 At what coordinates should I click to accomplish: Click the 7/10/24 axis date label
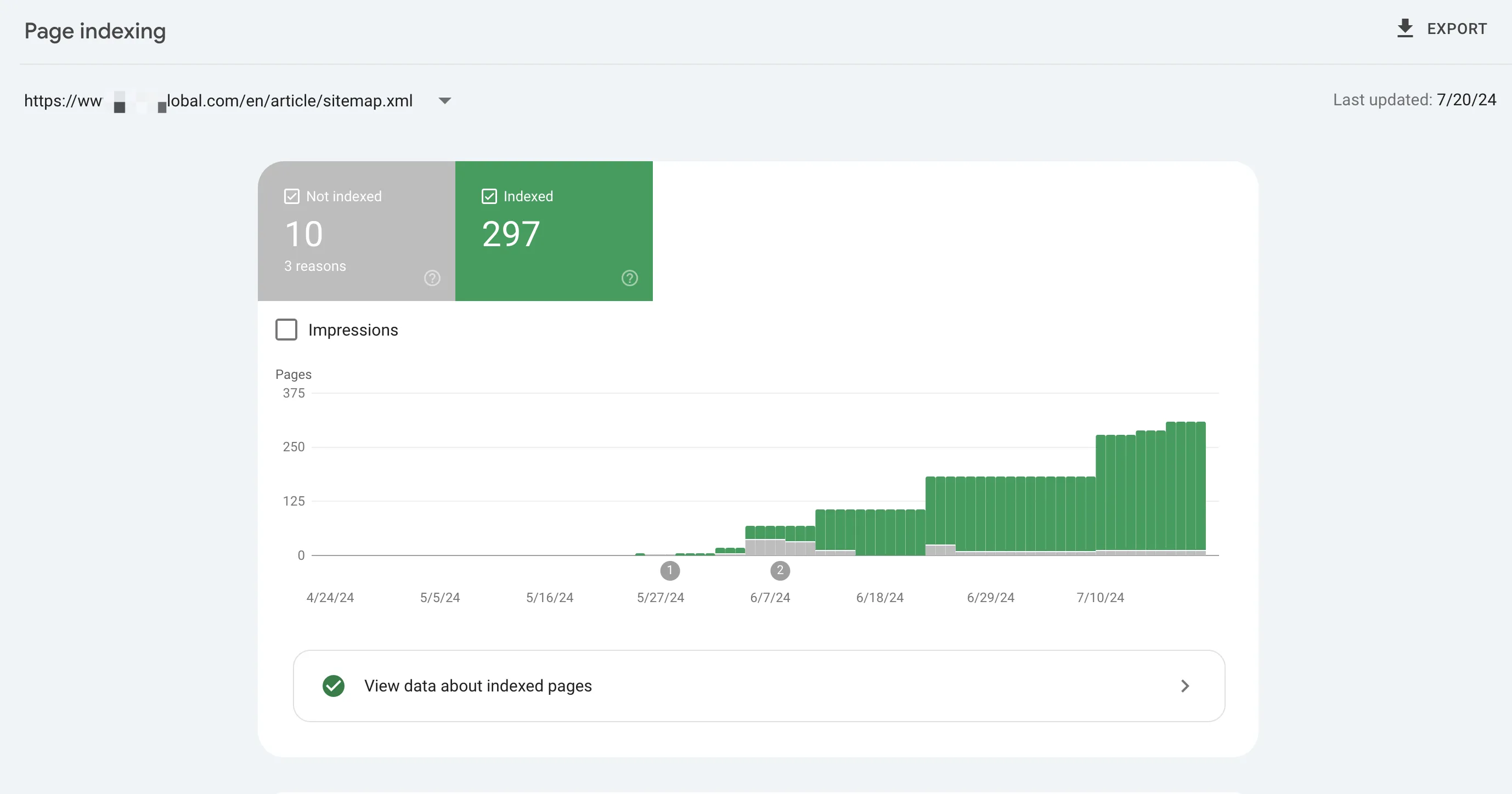point(1100,597)
